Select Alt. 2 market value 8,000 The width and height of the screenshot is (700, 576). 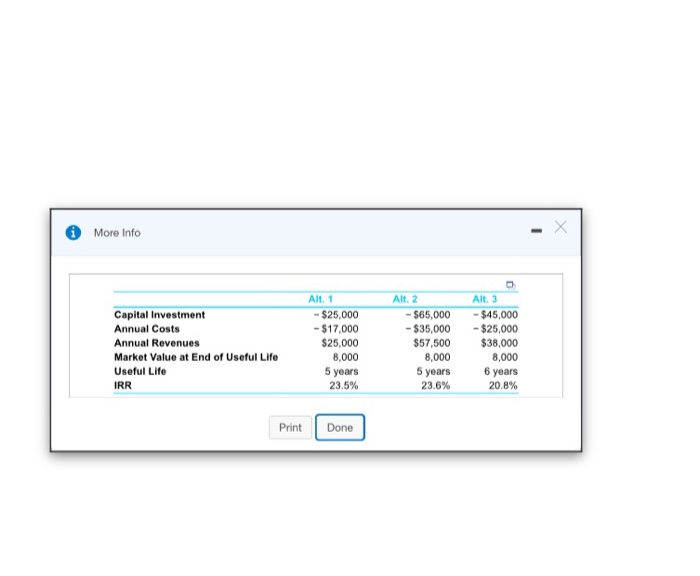click(438, 357)
